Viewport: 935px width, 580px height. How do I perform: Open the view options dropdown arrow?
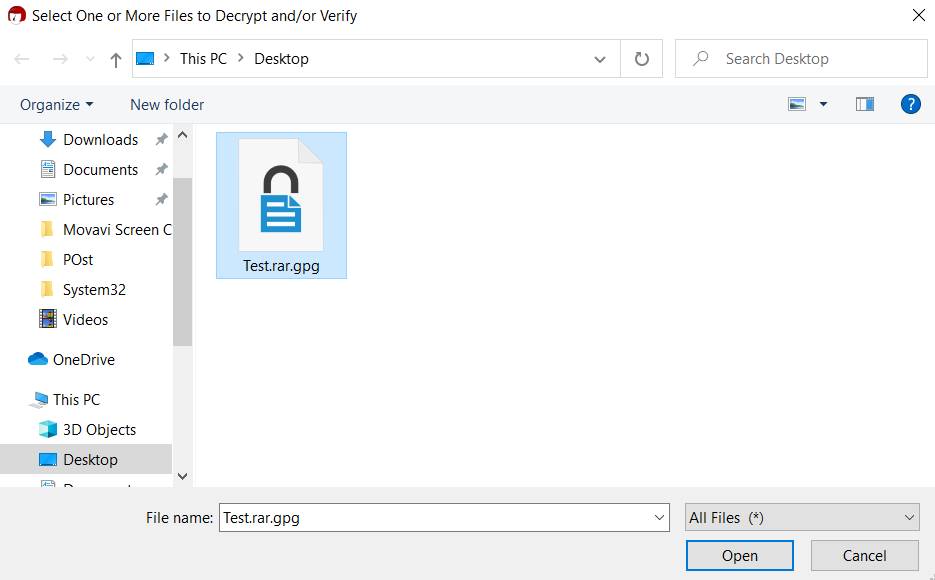click(823, 104)
